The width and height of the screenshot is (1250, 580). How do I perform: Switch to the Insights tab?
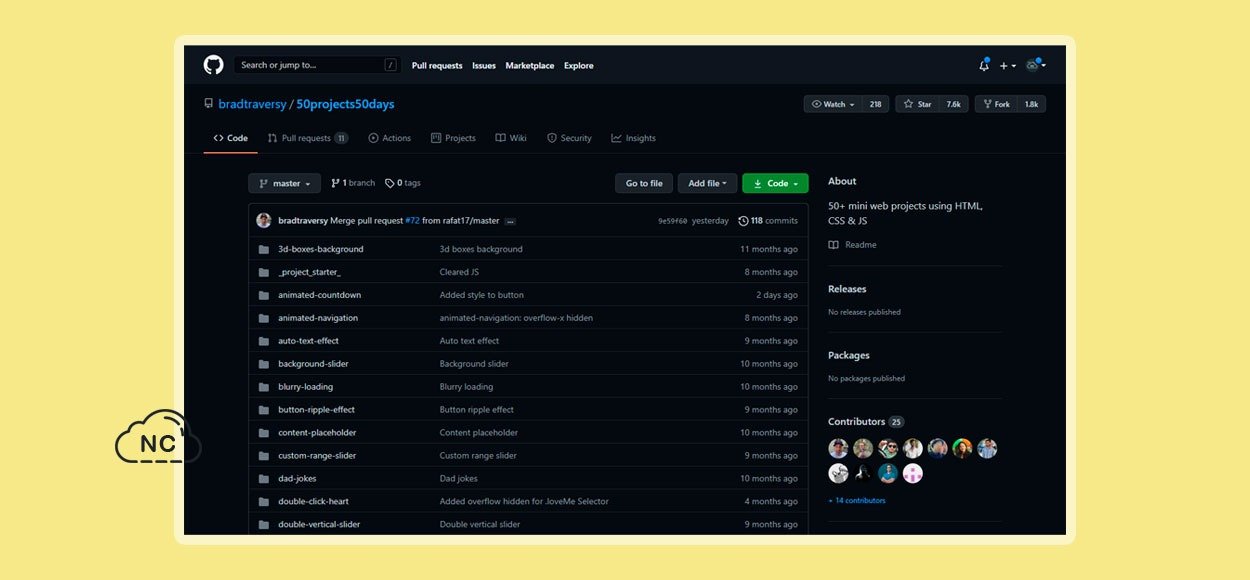[634, 138]
